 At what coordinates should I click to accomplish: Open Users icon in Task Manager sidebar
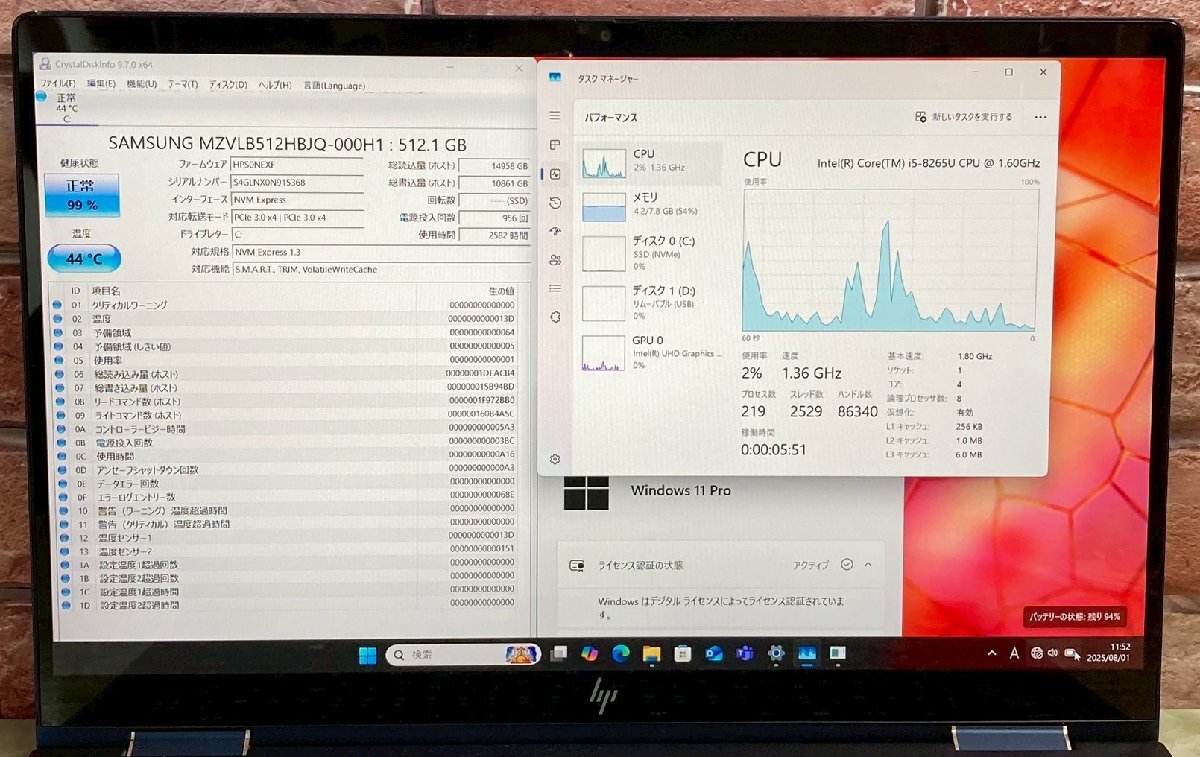(555, 260)
